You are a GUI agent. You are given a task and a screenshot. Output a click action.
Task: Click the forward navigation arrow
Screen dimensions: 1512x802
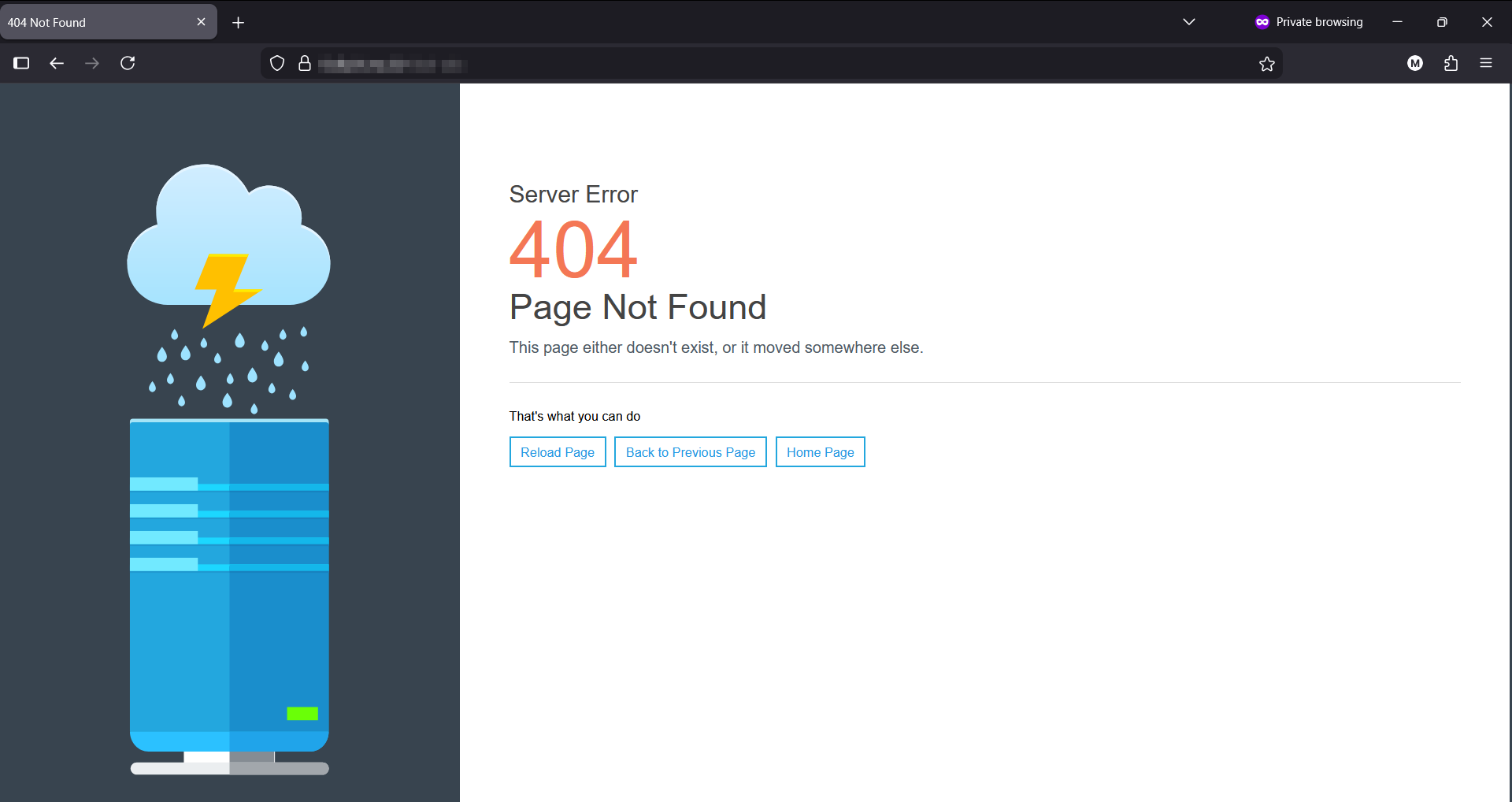coord(92,63)
